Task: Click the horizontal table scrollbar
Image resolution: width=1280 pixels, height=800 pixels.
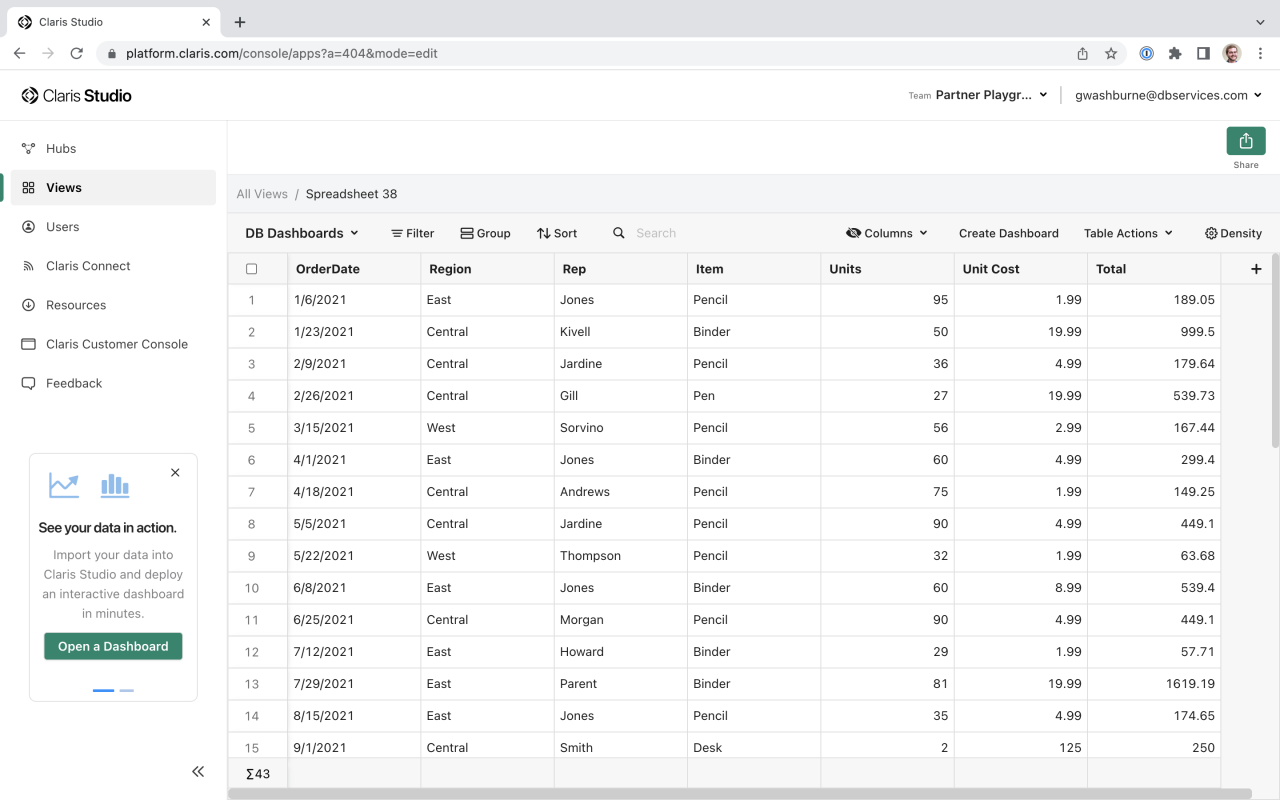Action: [x=739, y=794]
